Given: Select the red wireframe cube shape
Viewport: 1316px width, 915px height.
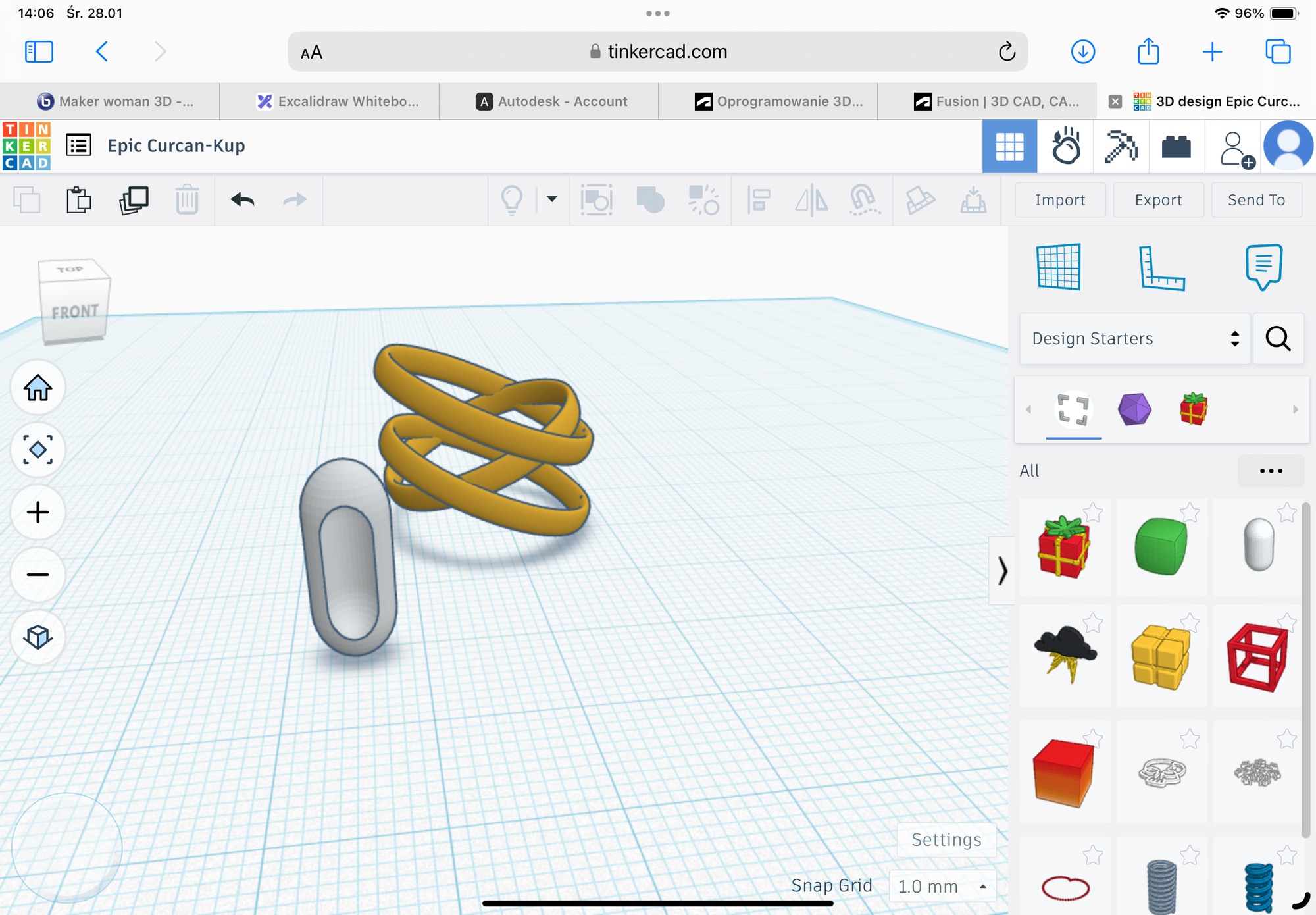Looking at the screenshot, I should [x=1257, y=658].
